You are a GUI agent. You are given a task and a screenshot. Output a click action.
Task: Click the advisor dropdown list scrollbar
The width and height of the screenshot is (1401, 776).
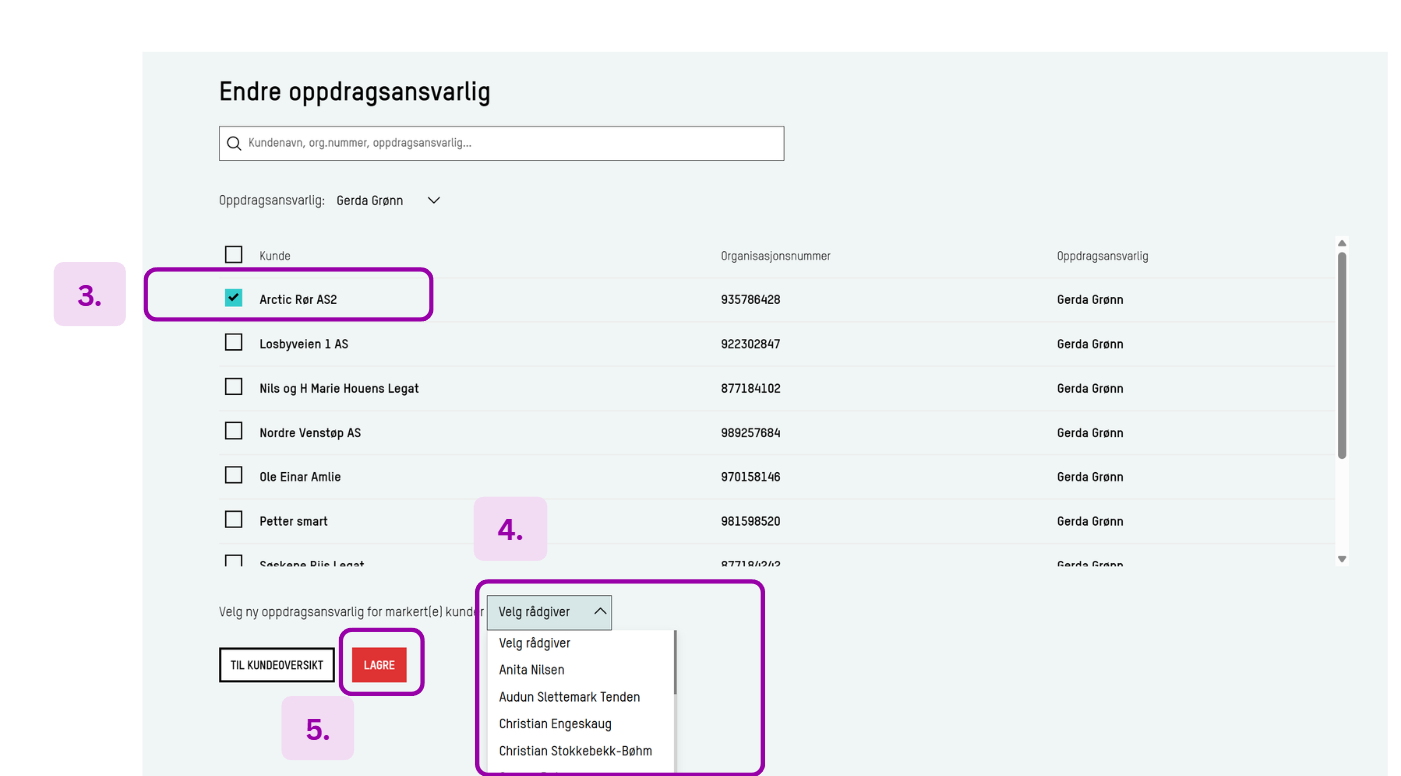(x=676, y=662)
